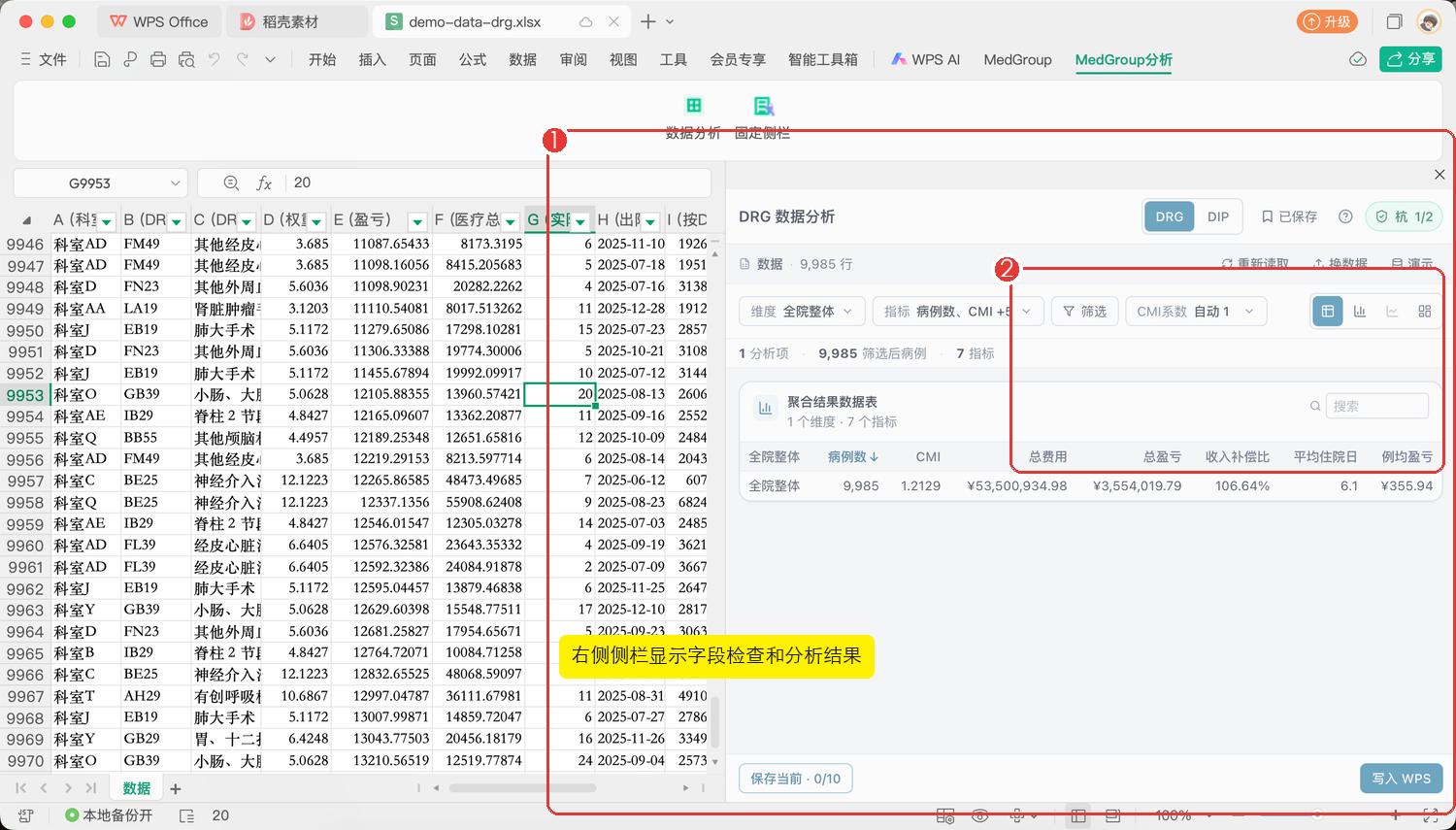Viewport: 1456px width, 830px height.
Task: Click vertical scrollbar thumb of sheet
Action: coord(715,722)
